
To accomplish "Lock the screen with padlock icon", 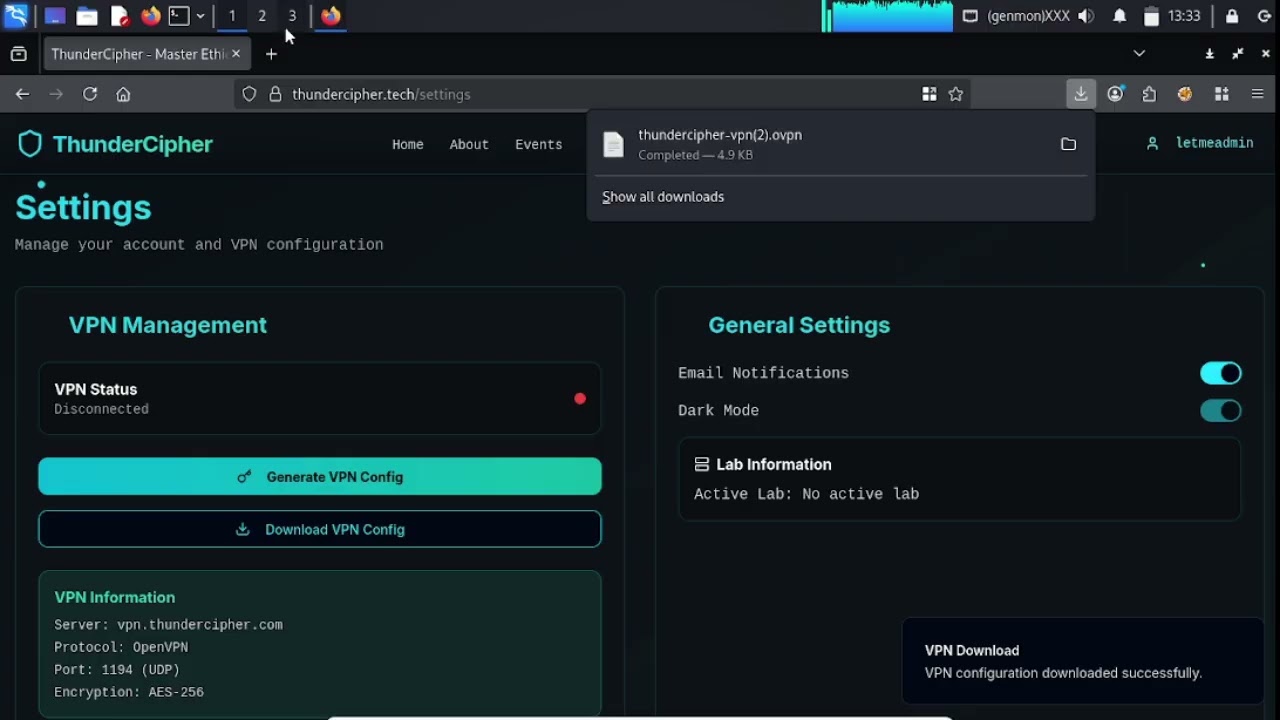I will [x=1232, y=16].
